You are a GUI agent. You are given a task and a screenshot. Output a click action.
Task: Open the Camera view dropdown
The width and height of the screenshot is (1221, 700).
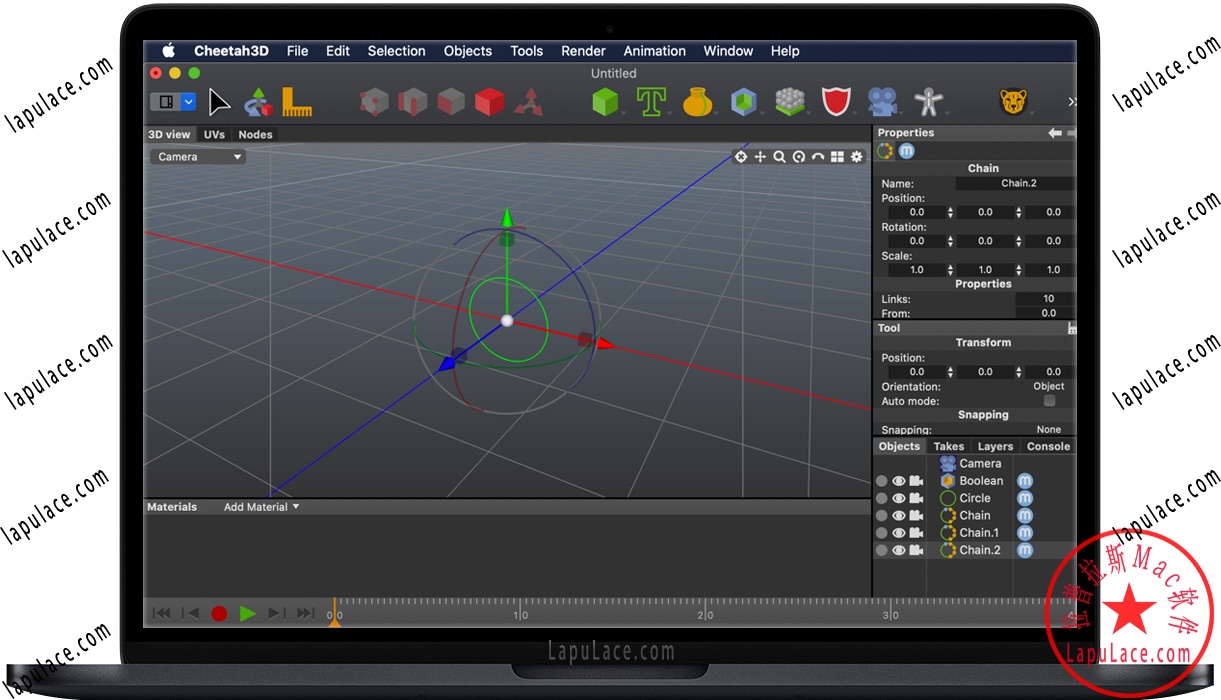[x=197, y=156]
